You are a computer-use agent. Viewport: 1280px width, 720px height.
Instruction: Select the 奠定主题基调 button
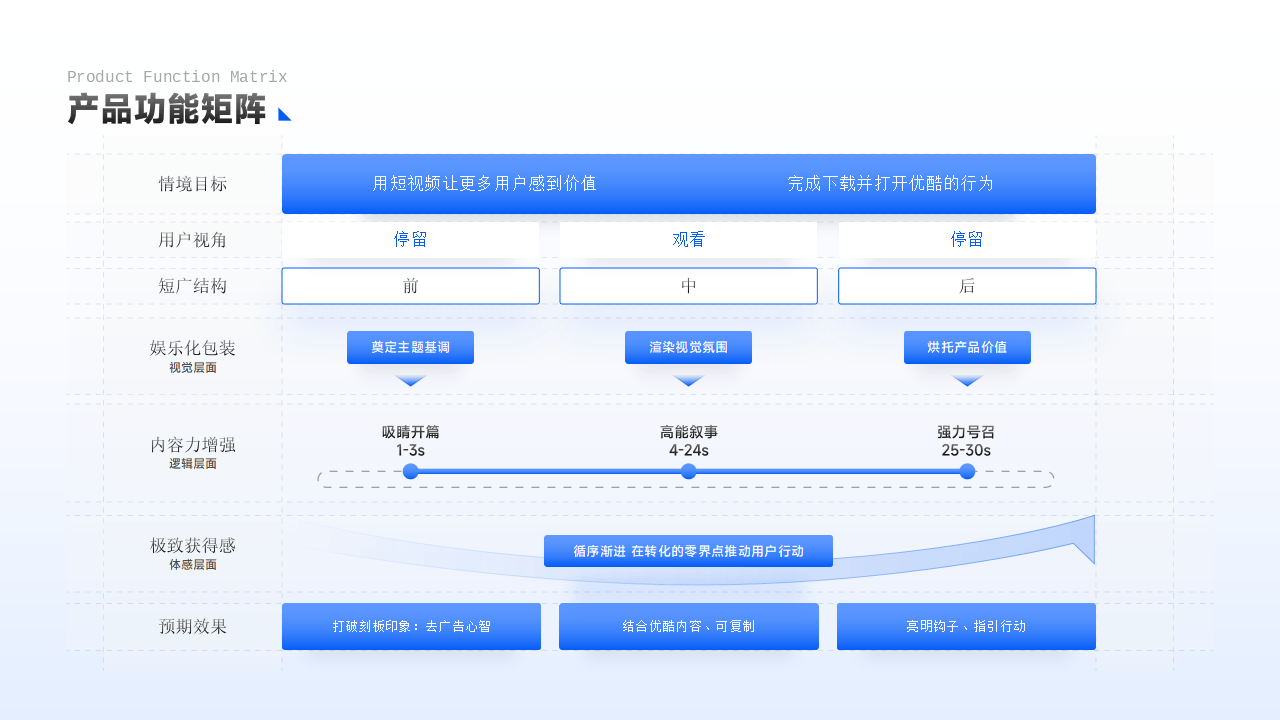pyautogui.click(x=410, y=347)
